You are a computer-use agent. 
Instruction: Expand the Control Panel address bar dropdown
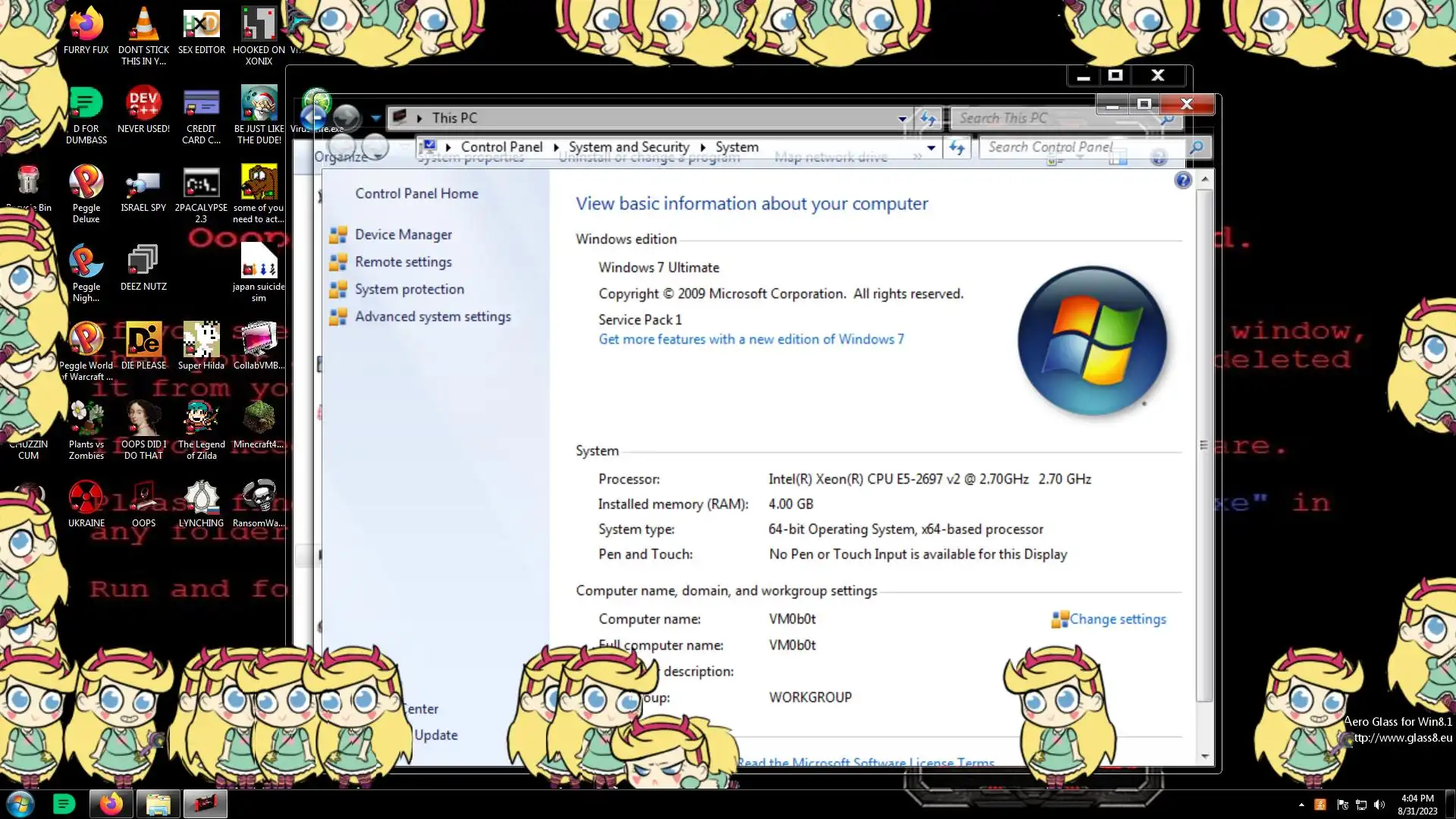tap(931, 147)
